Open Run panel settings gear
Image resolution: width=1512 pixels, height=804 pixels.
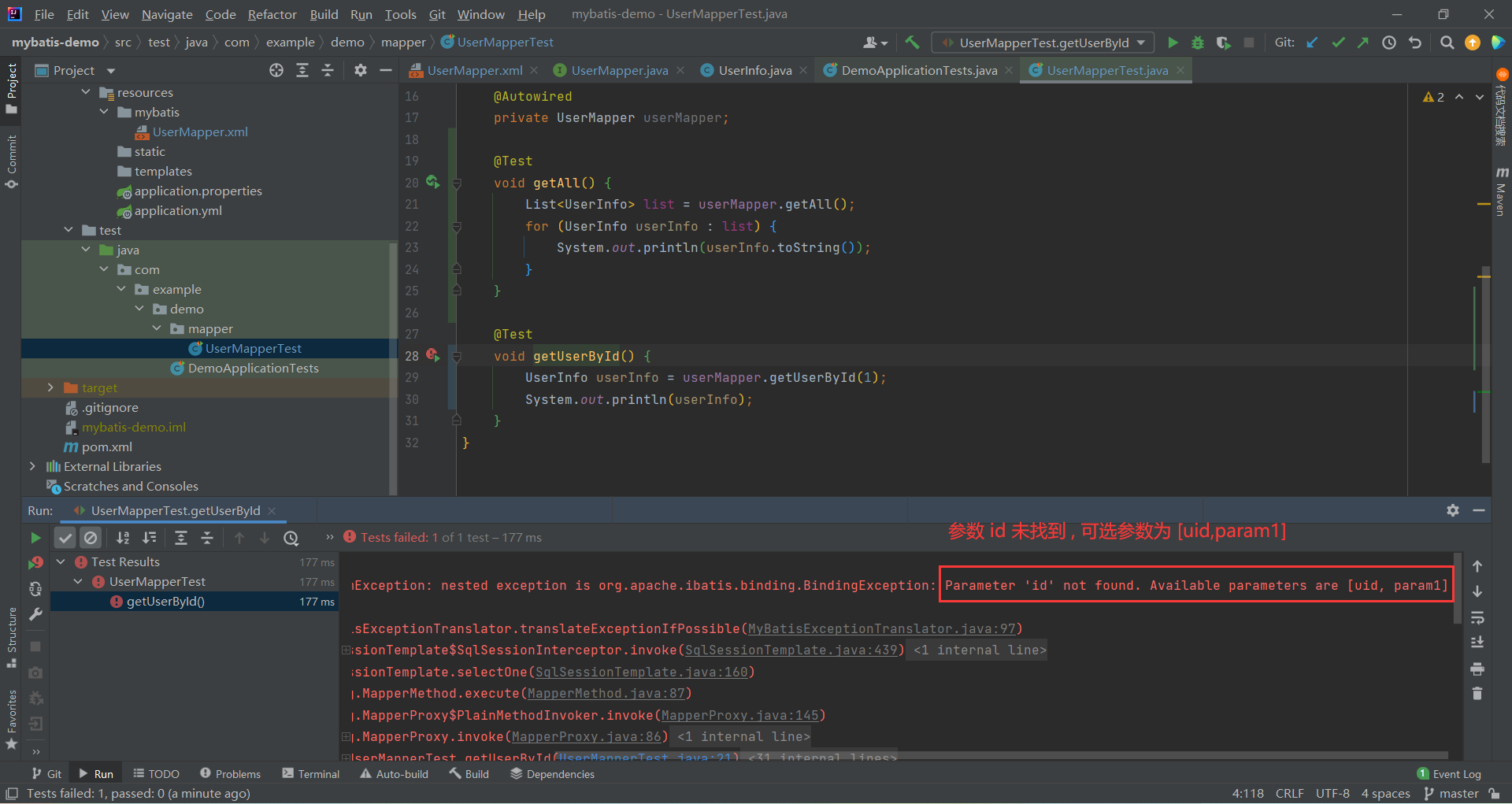coord(1453,510)
